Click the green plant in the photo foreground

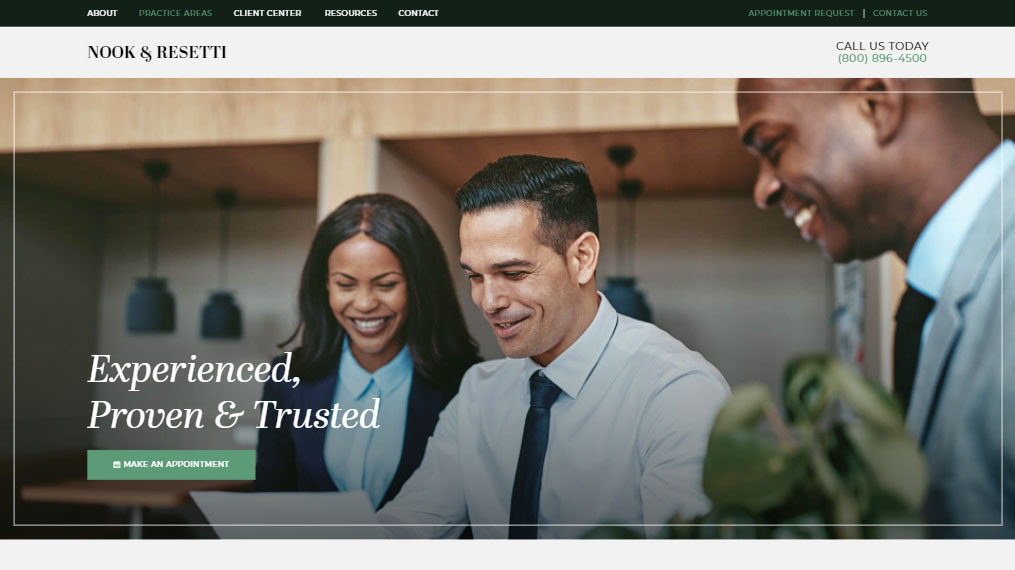pos(809,453)
